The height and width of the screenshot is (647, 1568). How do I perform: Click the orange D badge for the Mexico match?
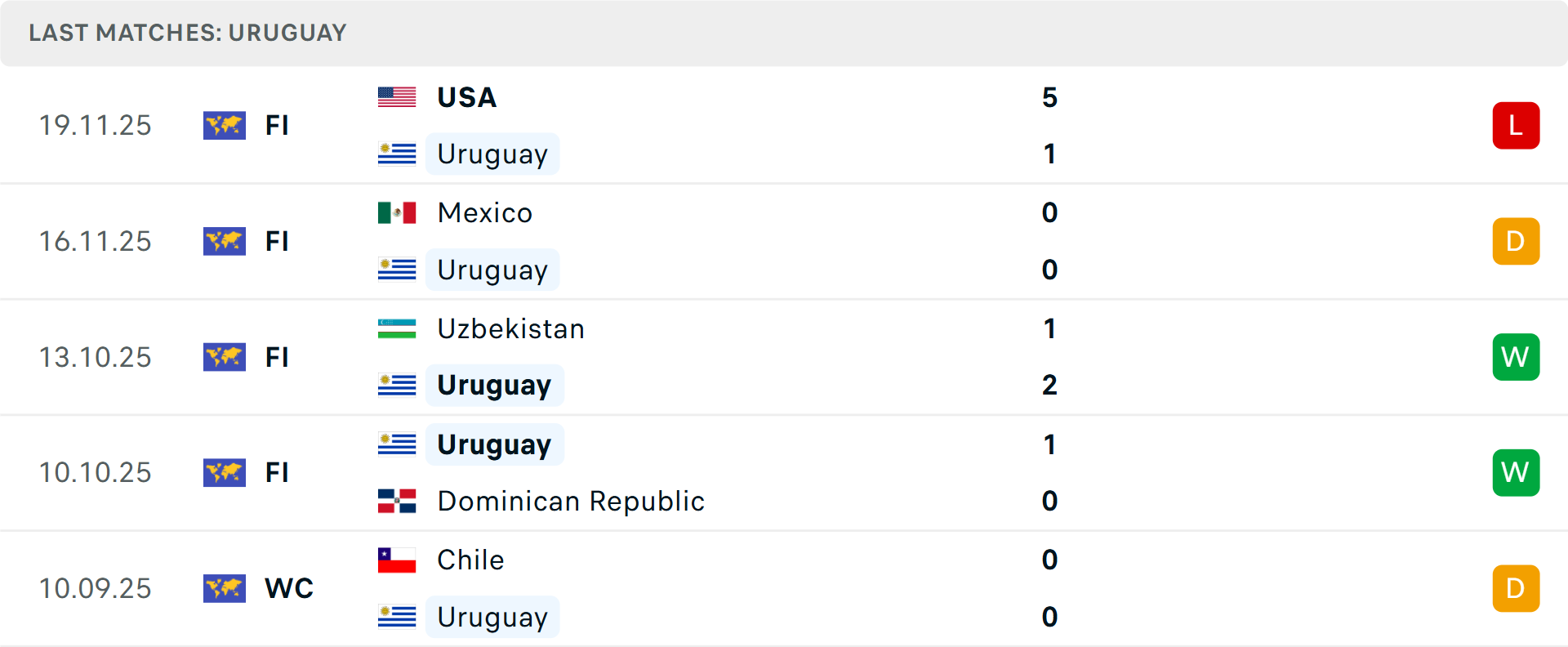point(1516,241)
